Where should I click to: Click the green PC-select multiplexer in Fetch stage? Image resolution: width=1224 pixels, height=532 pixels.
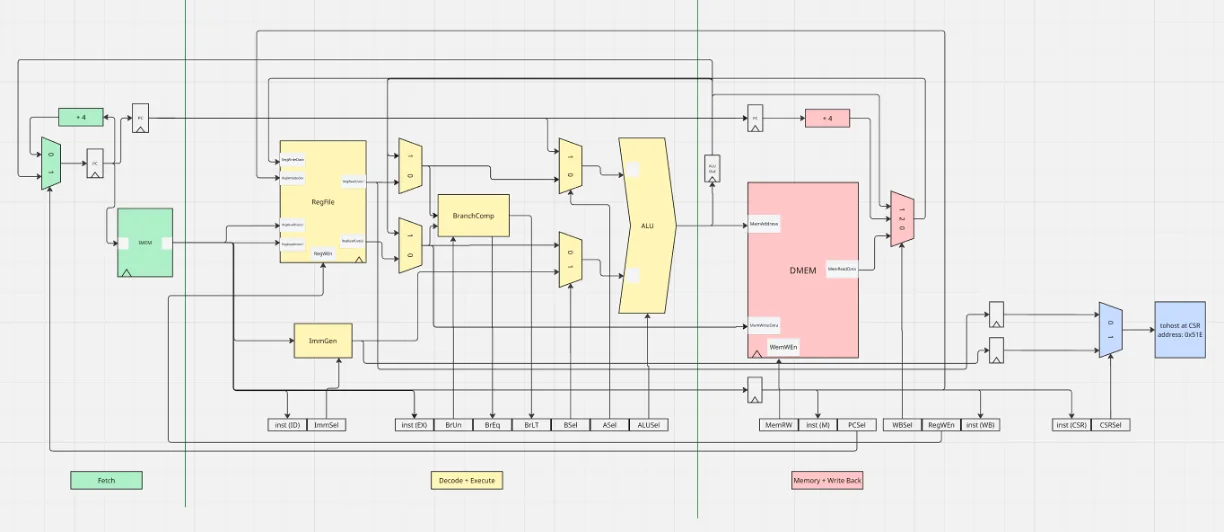(x=51, y=162)
